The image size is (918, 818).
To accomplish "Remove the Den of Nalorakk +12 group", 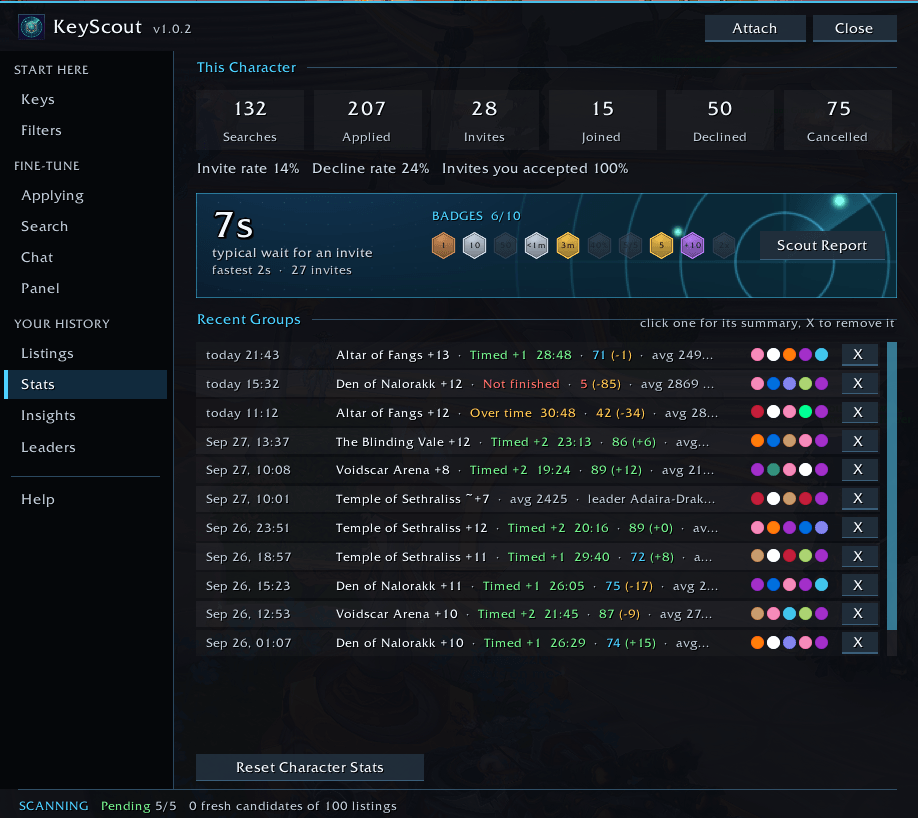I will (859, 383).
